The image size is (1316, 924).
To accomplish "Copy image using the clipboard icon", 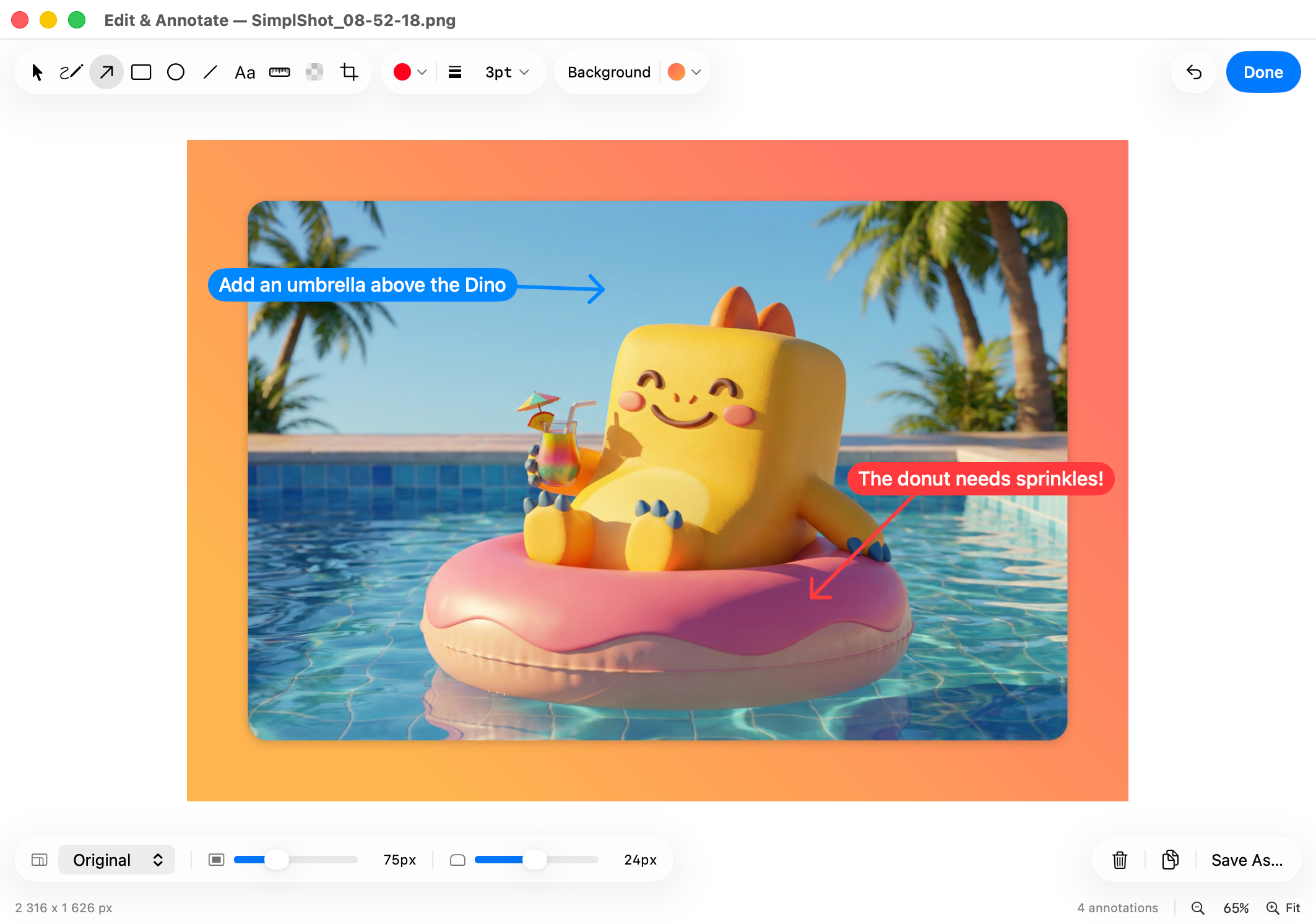I will (x=1170, y=860).
